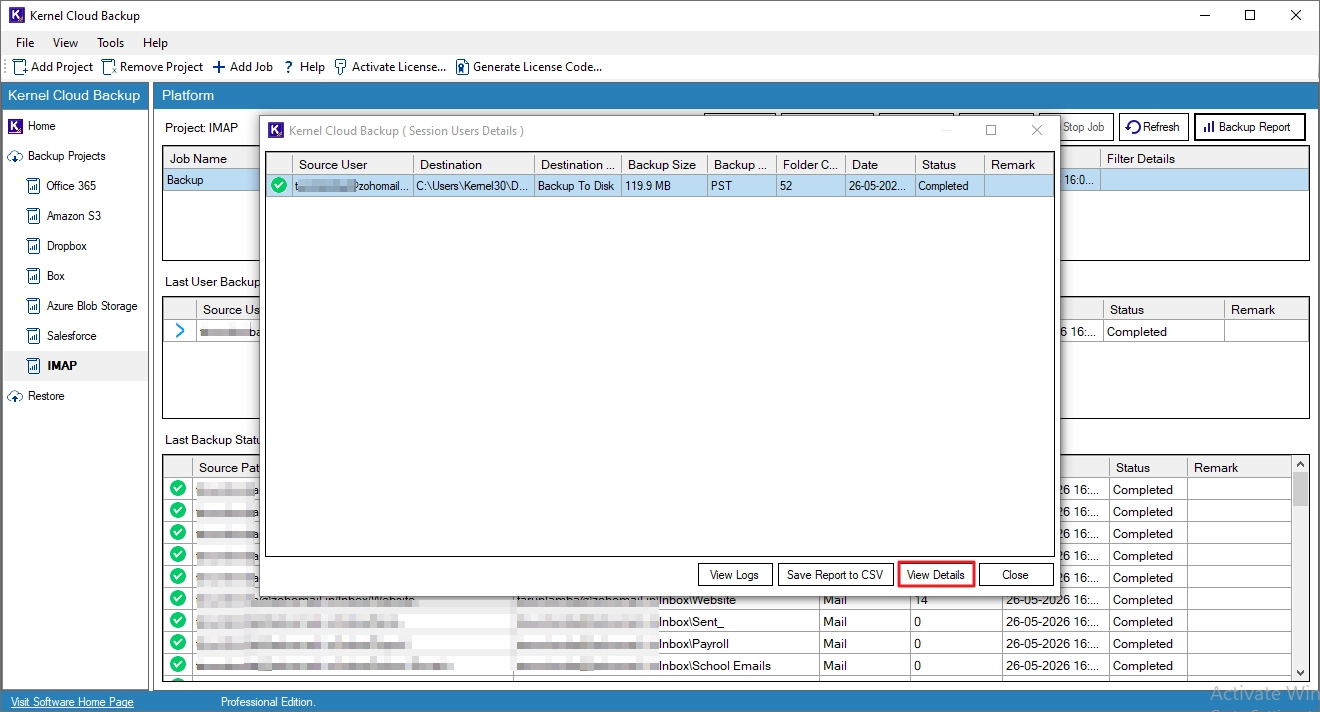The height and width of the screenshot is (712, 1320).
Task: Click green check icon of session row
Action: coord(279,185)
